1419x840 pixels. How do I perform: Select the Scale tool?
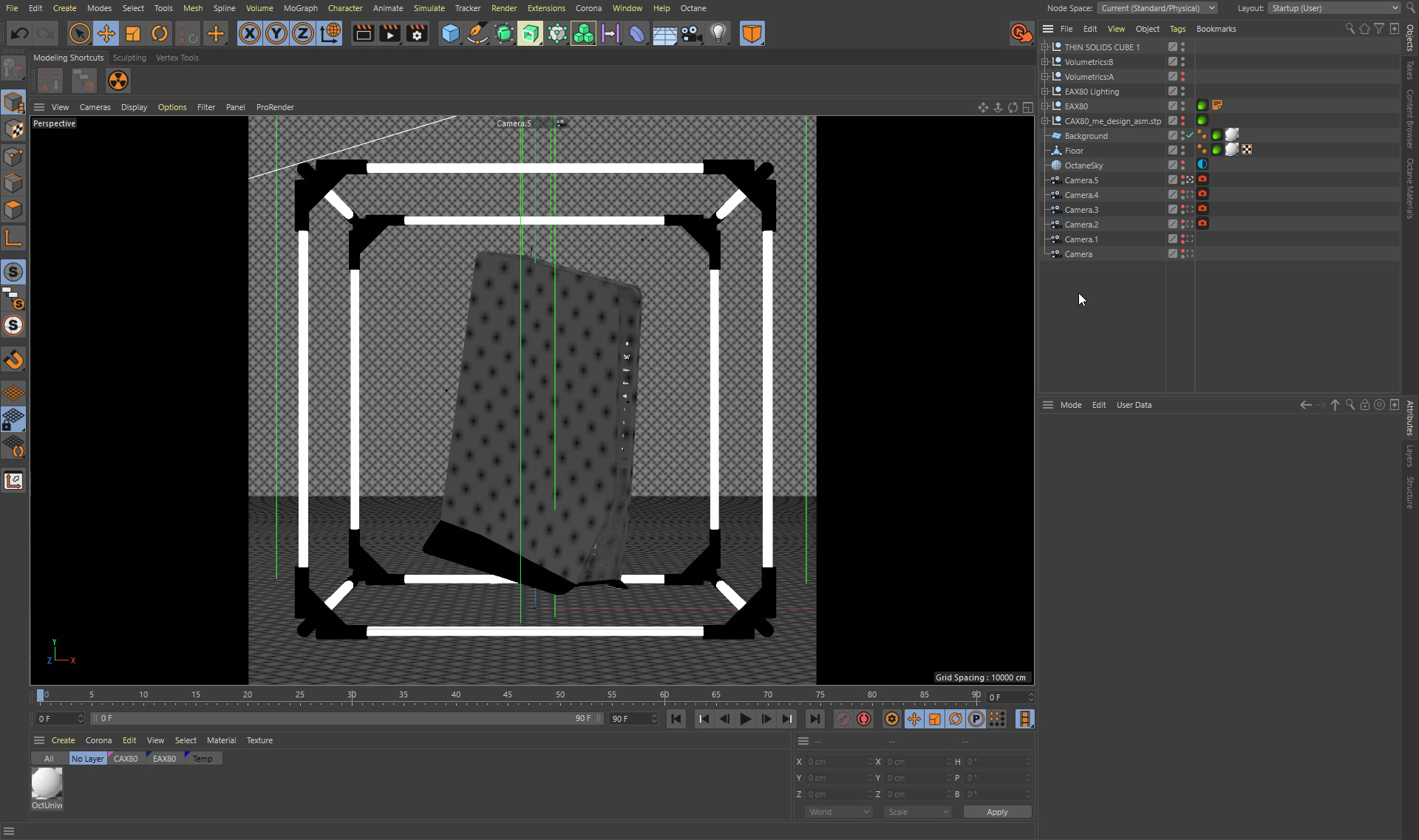133,33
